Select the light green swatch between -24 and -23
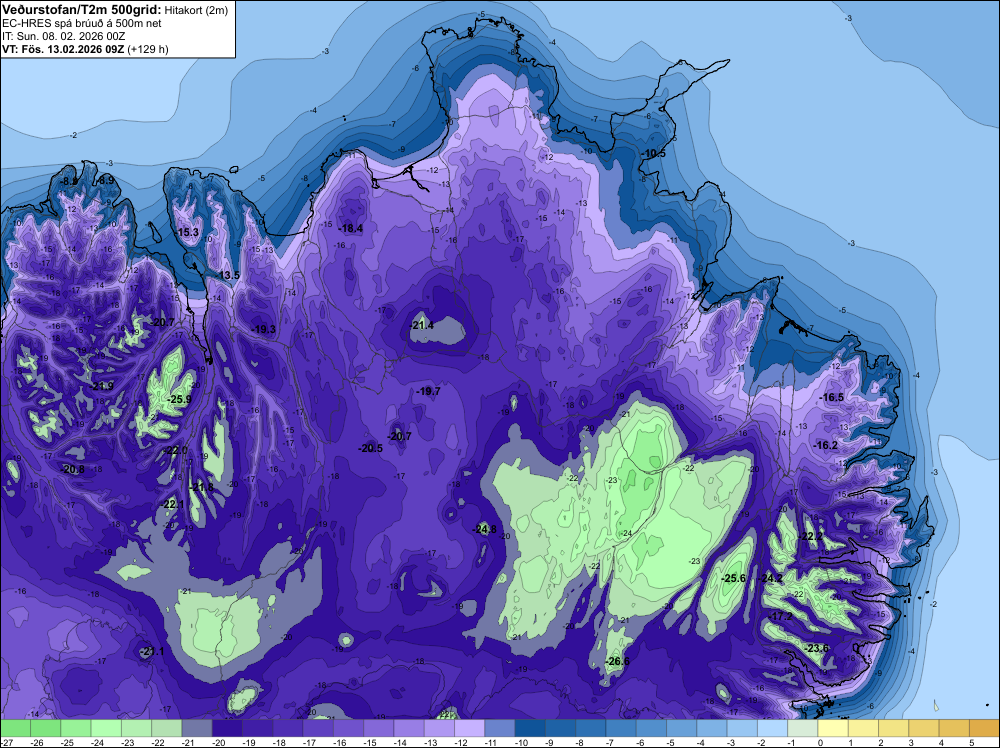The image size is (1000, 748). (106, 728)
